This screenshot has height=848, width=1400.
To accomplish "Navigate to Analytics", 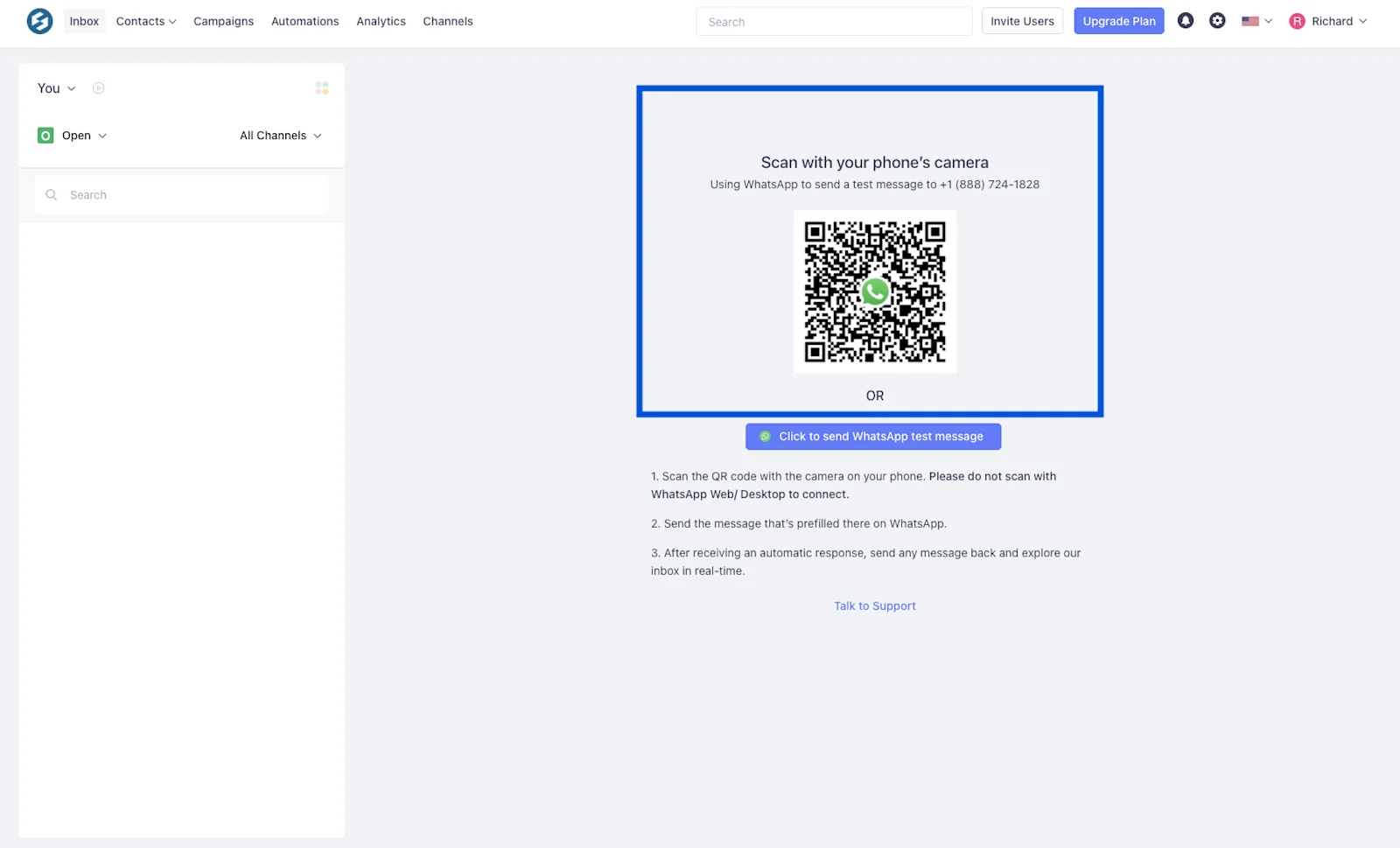I will (x=381, y=21).
